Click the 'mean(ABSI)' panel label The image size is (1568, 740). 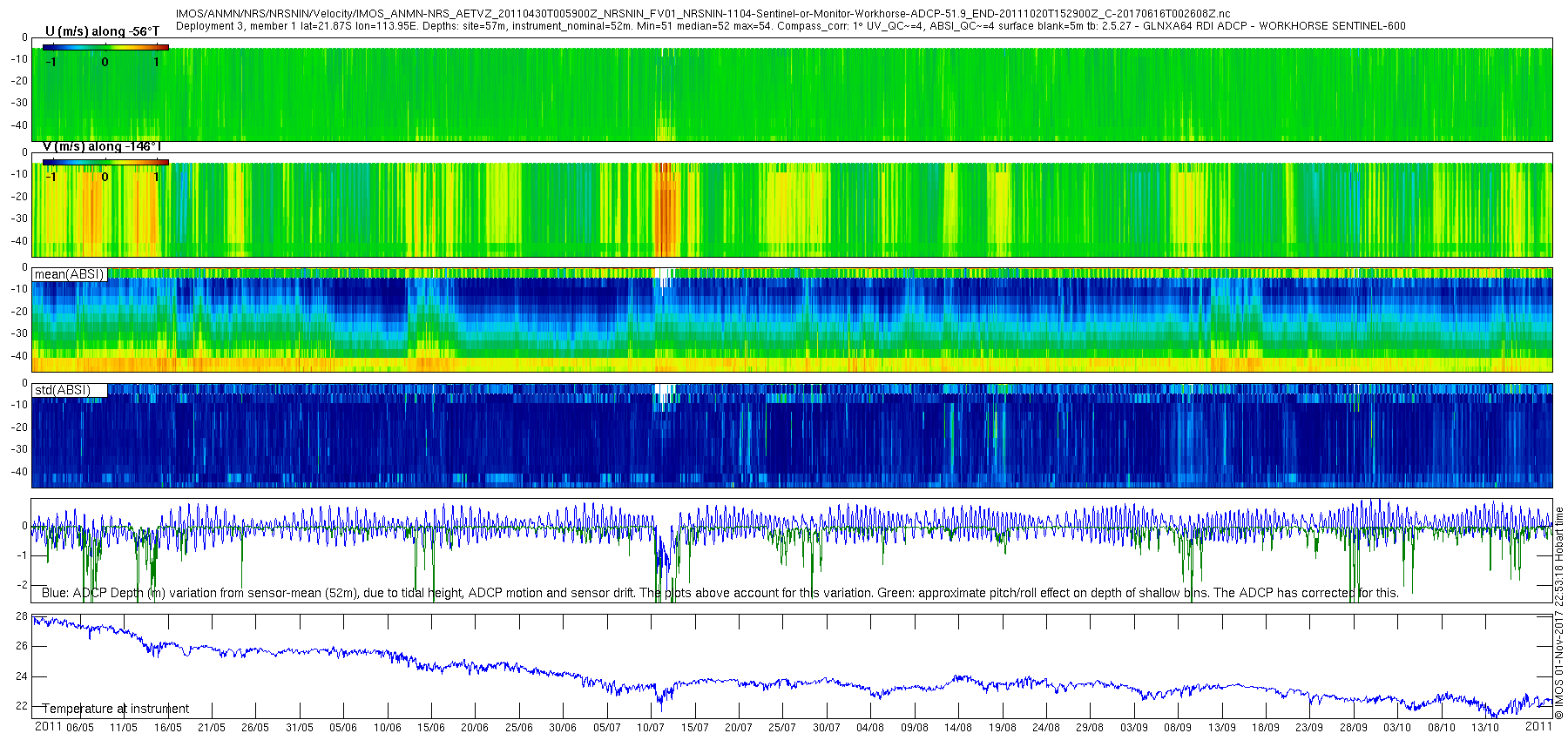click(69, 274)
